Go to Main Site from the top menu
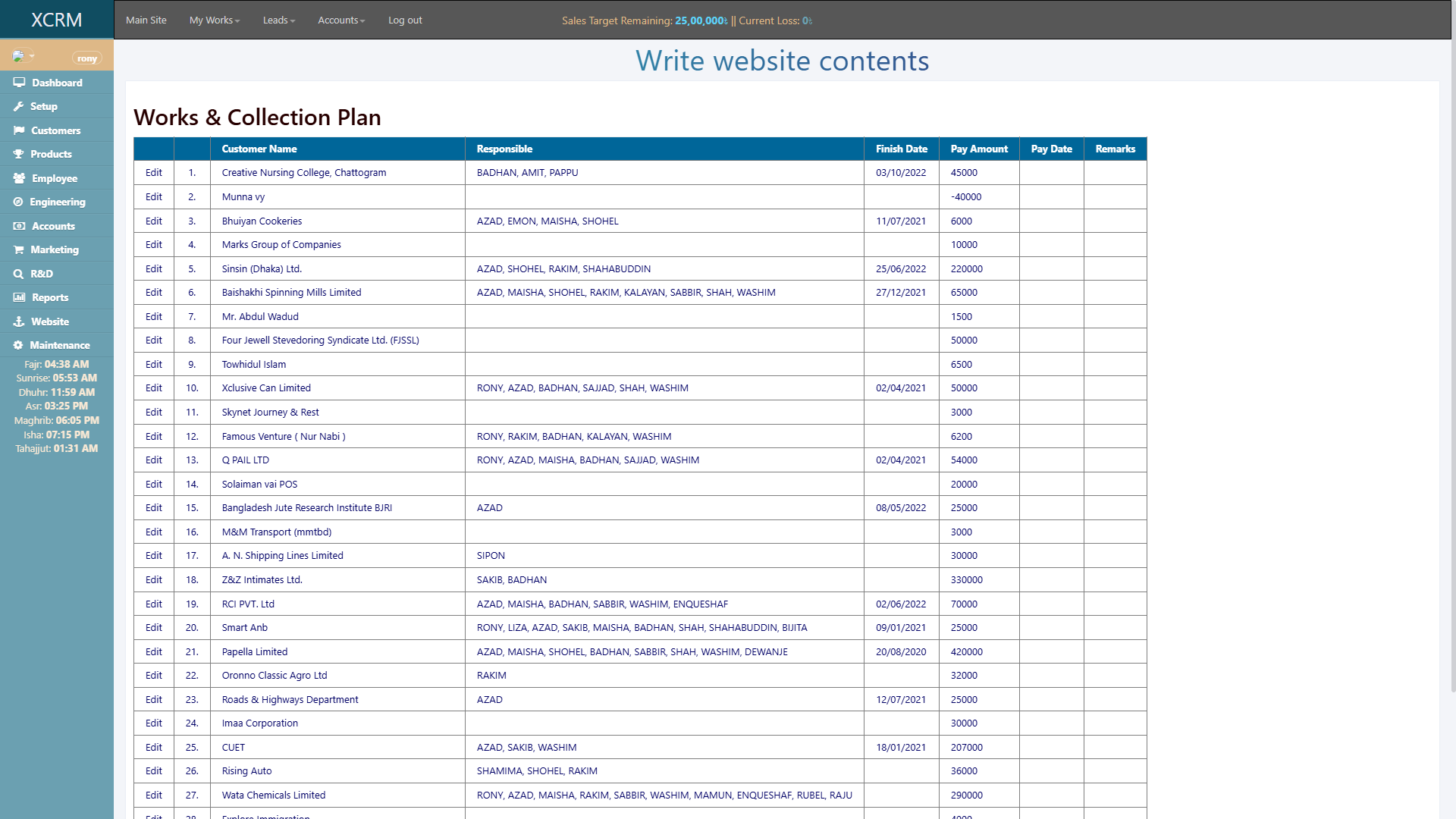This screenshot has width=1456, height=819. click(x=146, y=20)
